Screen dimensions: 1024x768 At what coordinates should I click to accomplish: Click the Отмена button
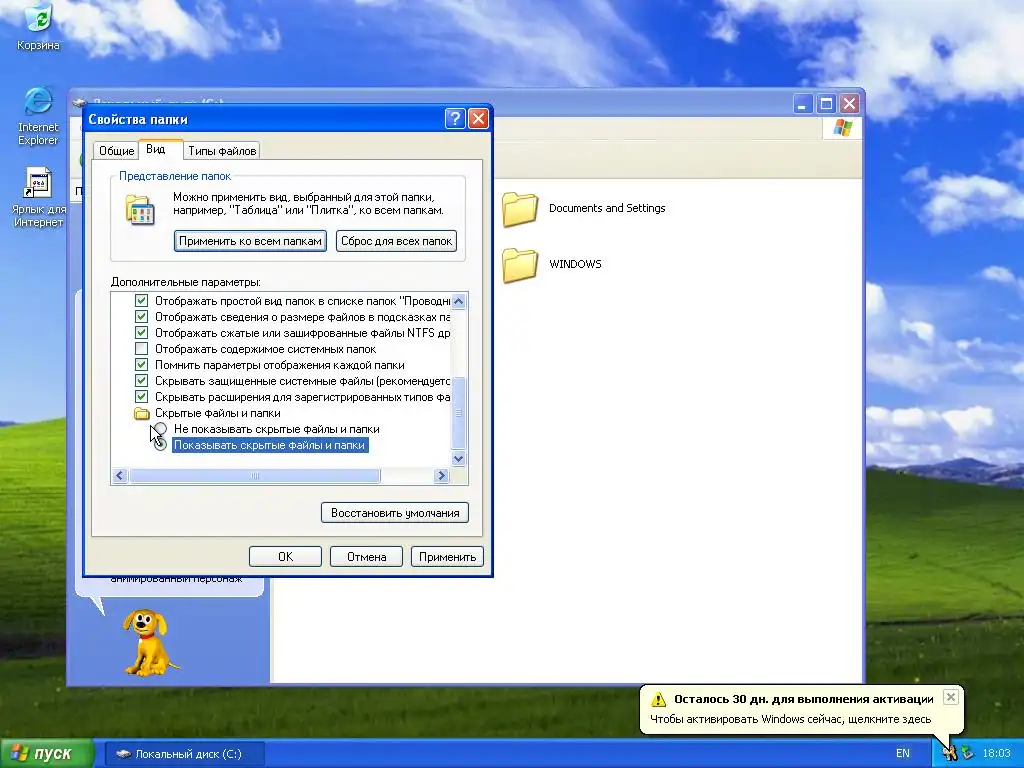coord(366,556)
